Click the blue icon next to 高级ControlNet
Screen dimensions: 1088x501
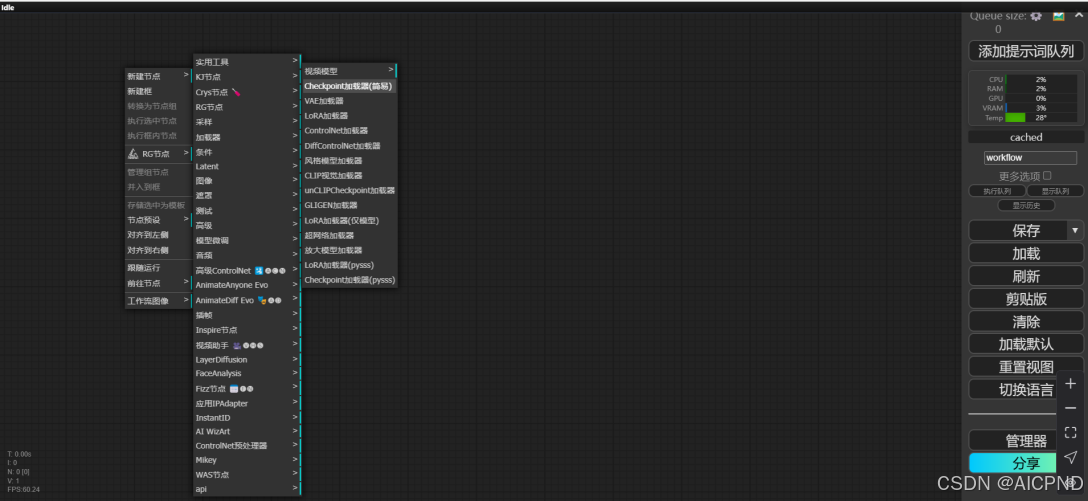coord(258,271)
